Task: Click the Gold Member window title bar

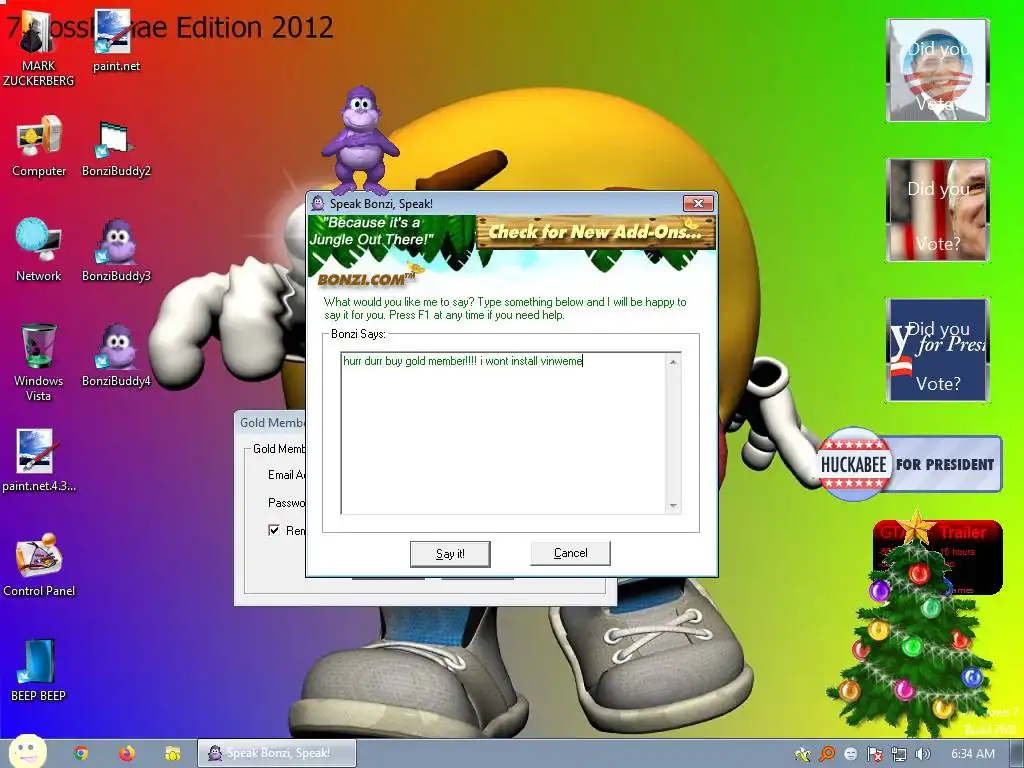Action: (x=270, y=423)
